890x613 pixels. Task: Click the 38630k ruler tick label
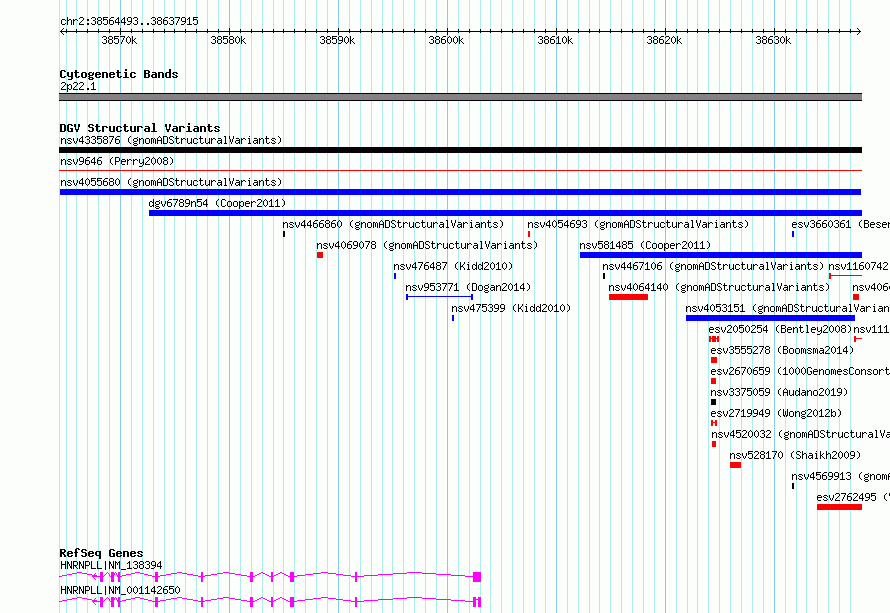(773, 40)
